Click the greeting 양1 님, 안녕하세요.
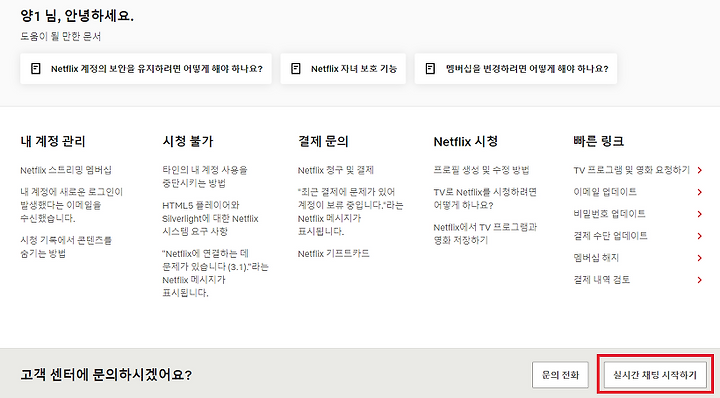Viewport: 720px width, 398px height. tap(77, 16)
